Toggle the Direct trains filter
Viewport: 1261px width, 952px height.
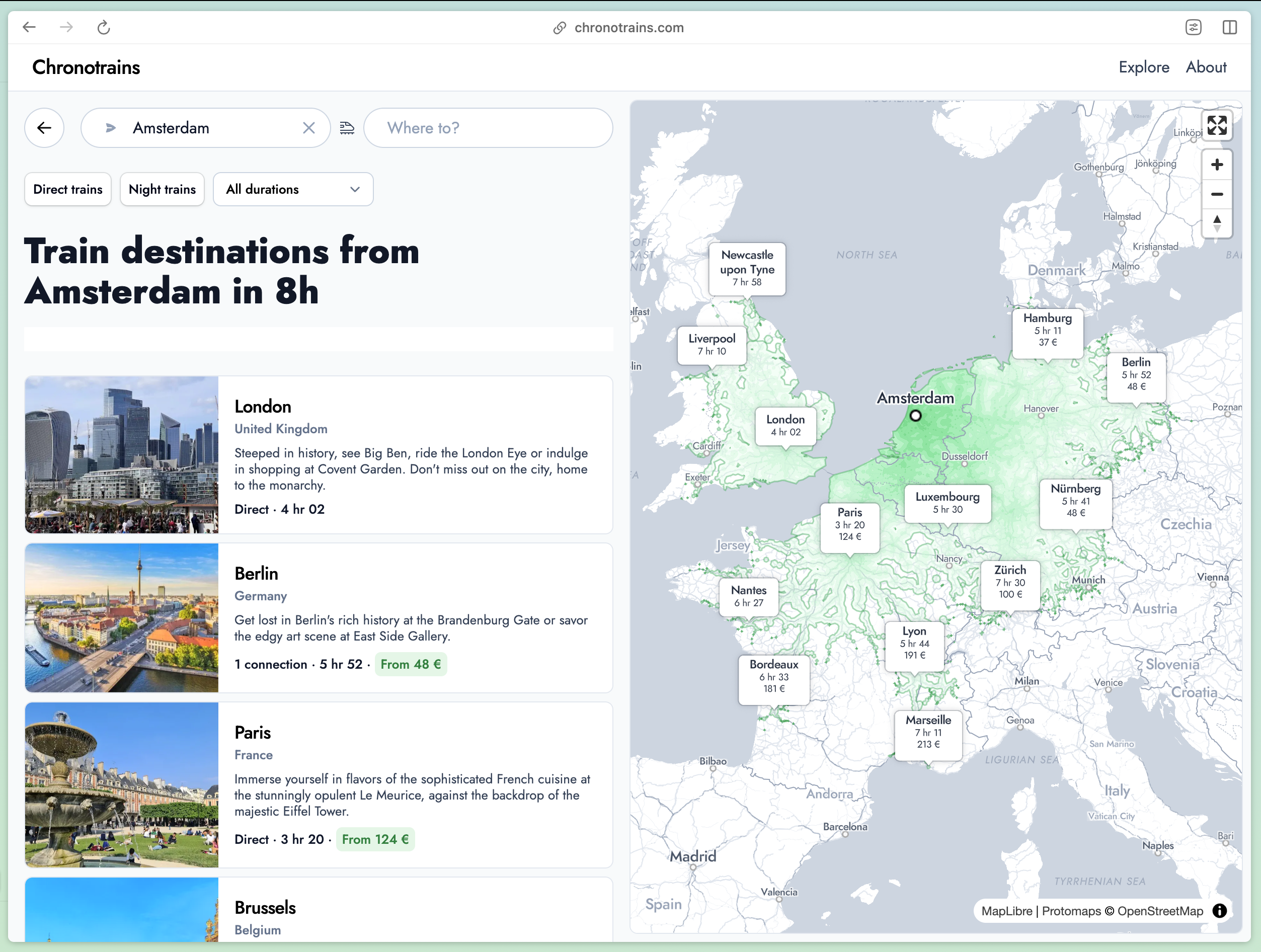point(68,189)
